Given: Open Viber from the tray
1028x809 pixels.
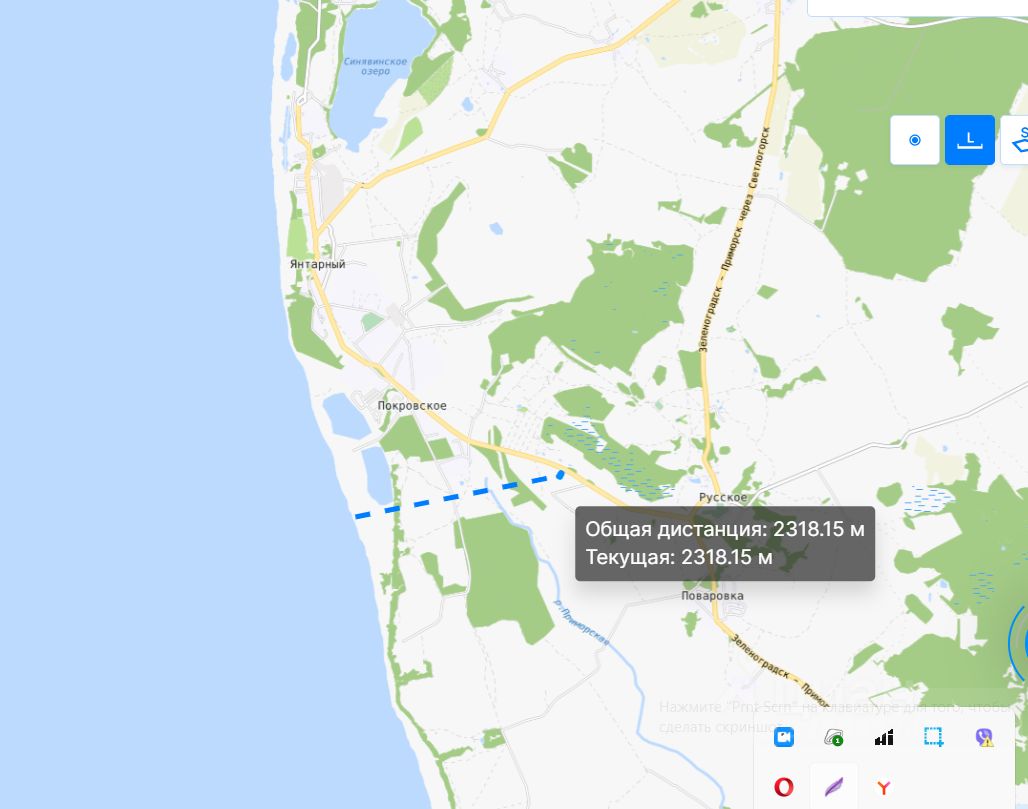Looking at the screenshot, I should pyautogui.click(x=983, y=738).
